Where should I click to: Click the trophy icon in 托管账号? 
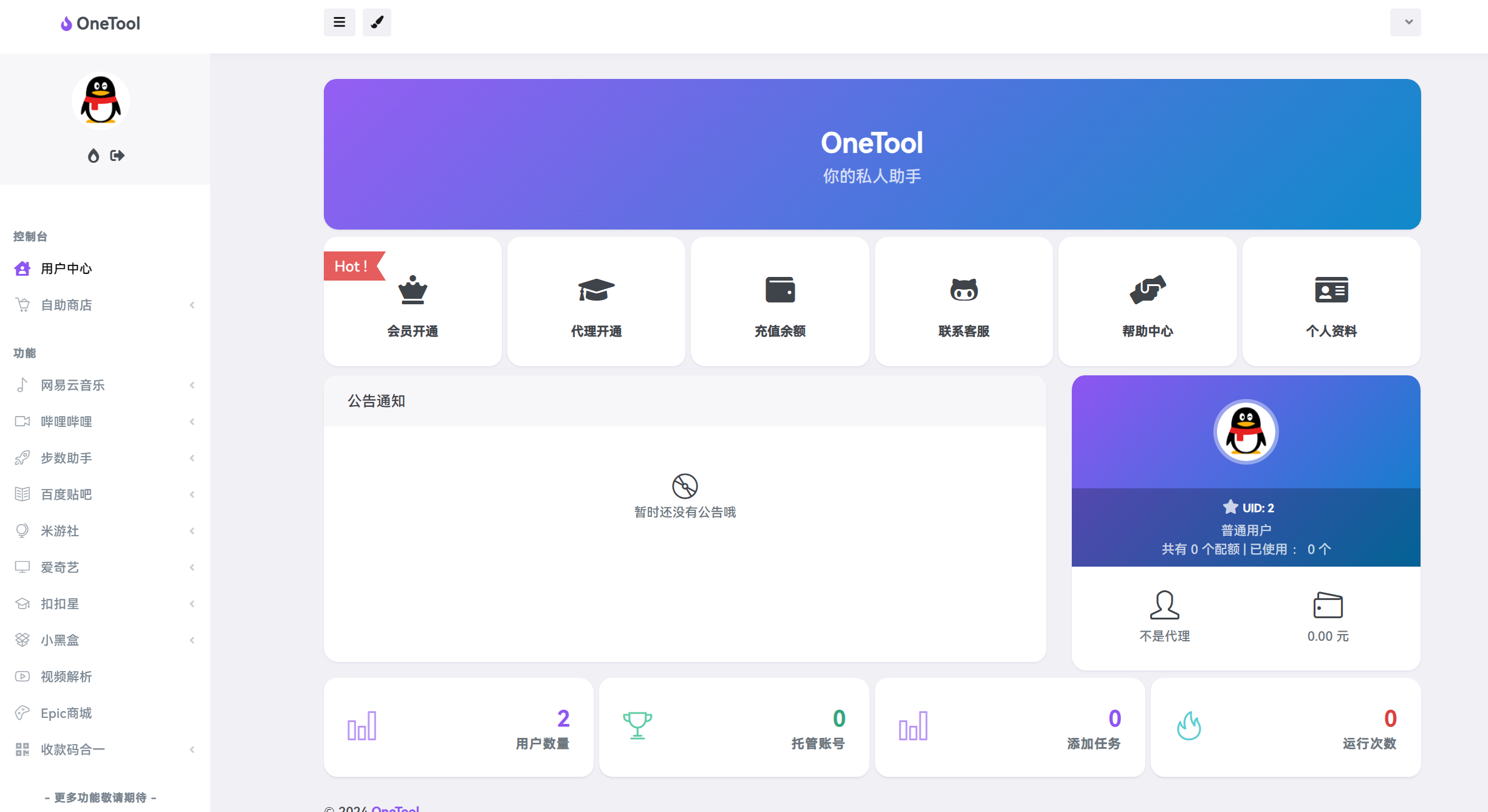(x=637, y=726)
